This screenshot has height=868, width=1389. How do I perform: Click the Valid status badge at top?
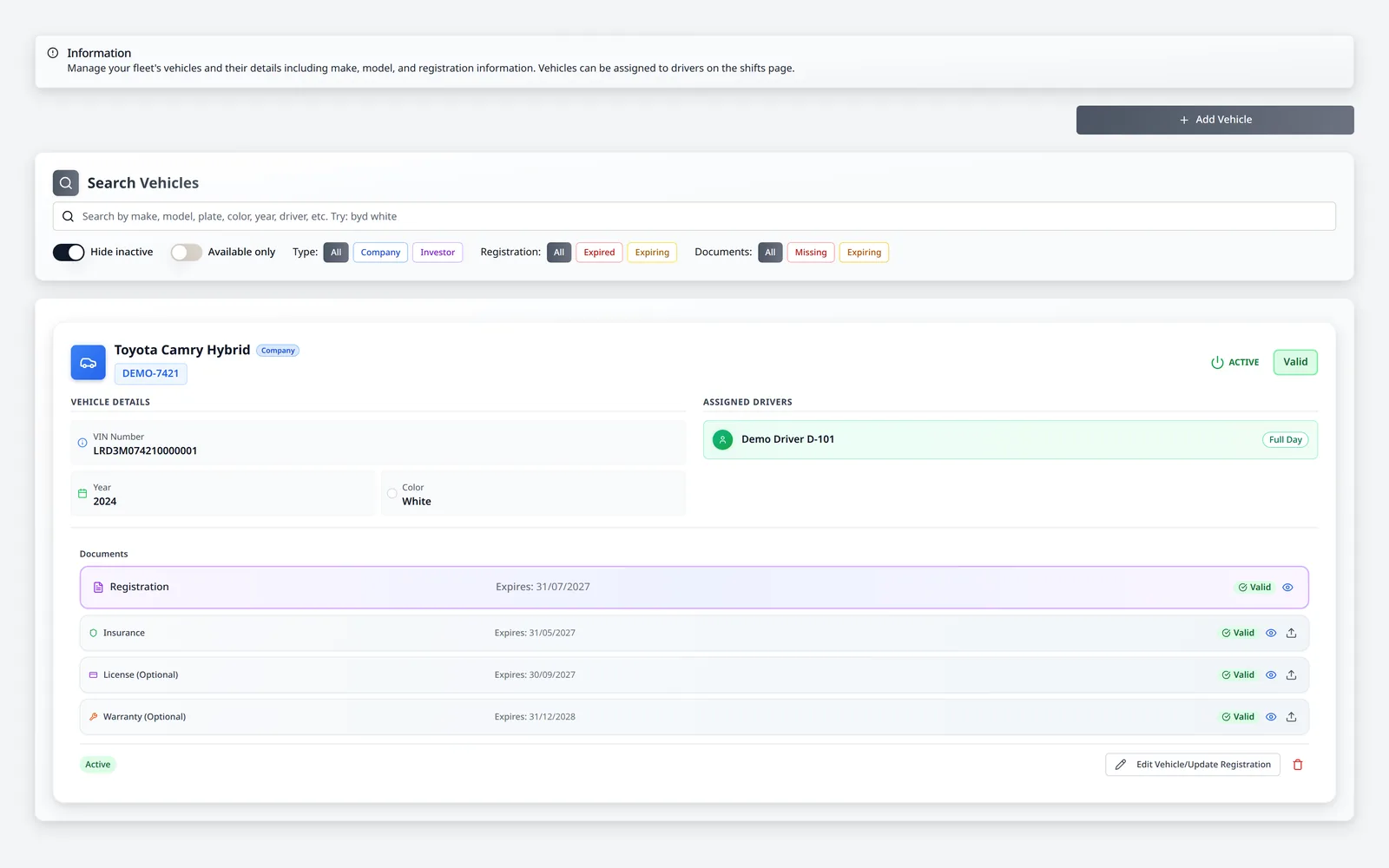point(1295,362)
